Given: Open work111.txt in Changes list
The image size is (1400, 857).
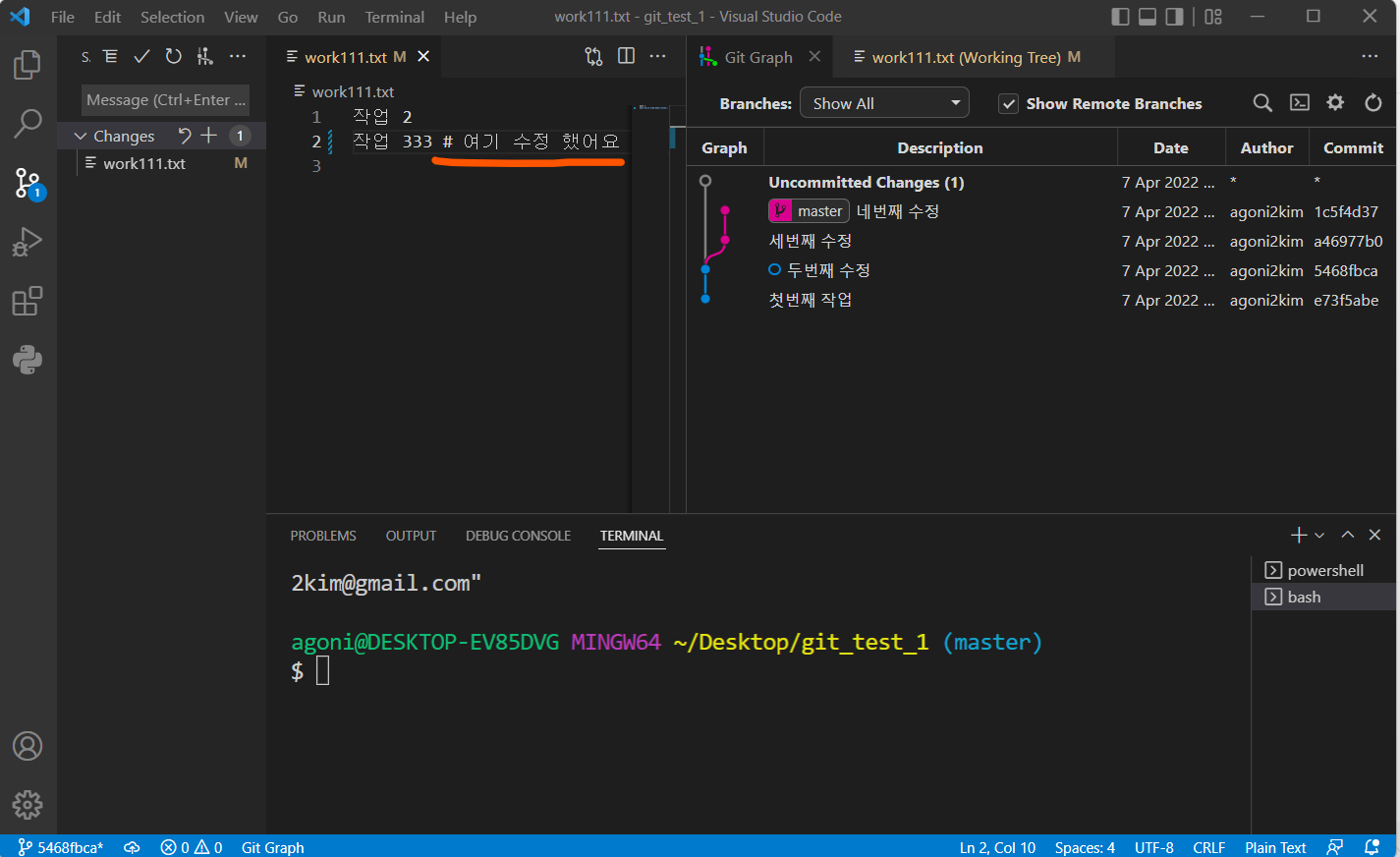Looking at the screenshot, I should pos(161,163).
